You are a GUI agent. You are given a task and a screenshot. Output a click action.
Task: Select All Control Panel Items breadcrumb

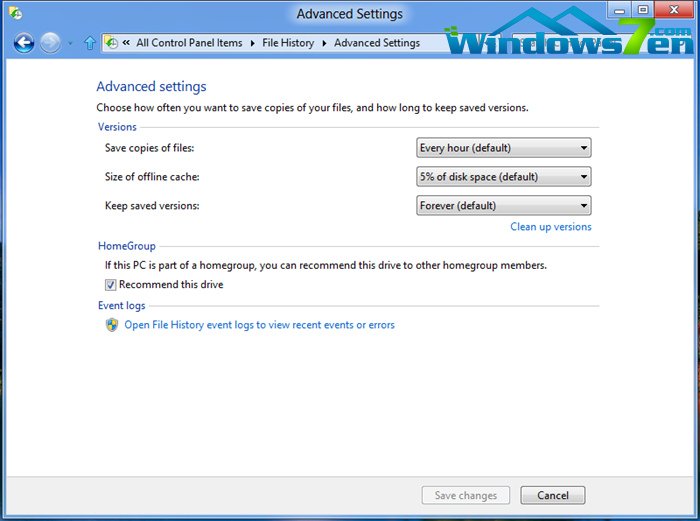(189, 43)
